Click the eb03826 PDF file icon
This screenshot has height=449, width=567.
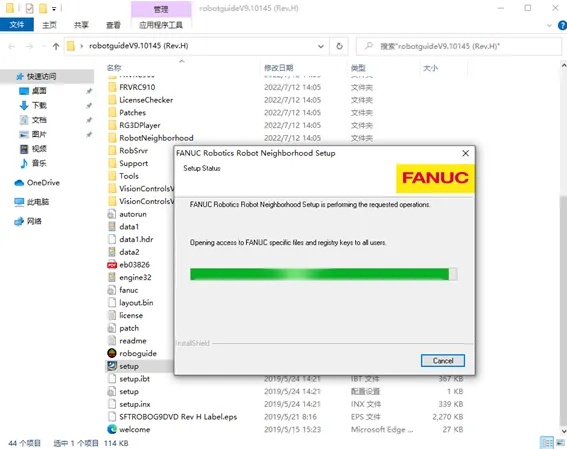112,265
